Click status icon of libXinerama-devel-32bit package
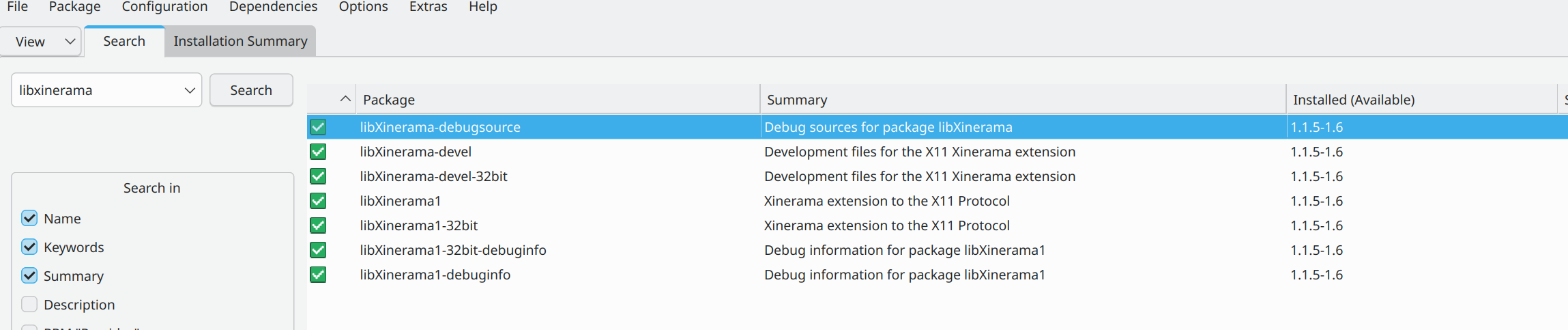This screenshot has width=1568, height=330. [x=318, y=176]
